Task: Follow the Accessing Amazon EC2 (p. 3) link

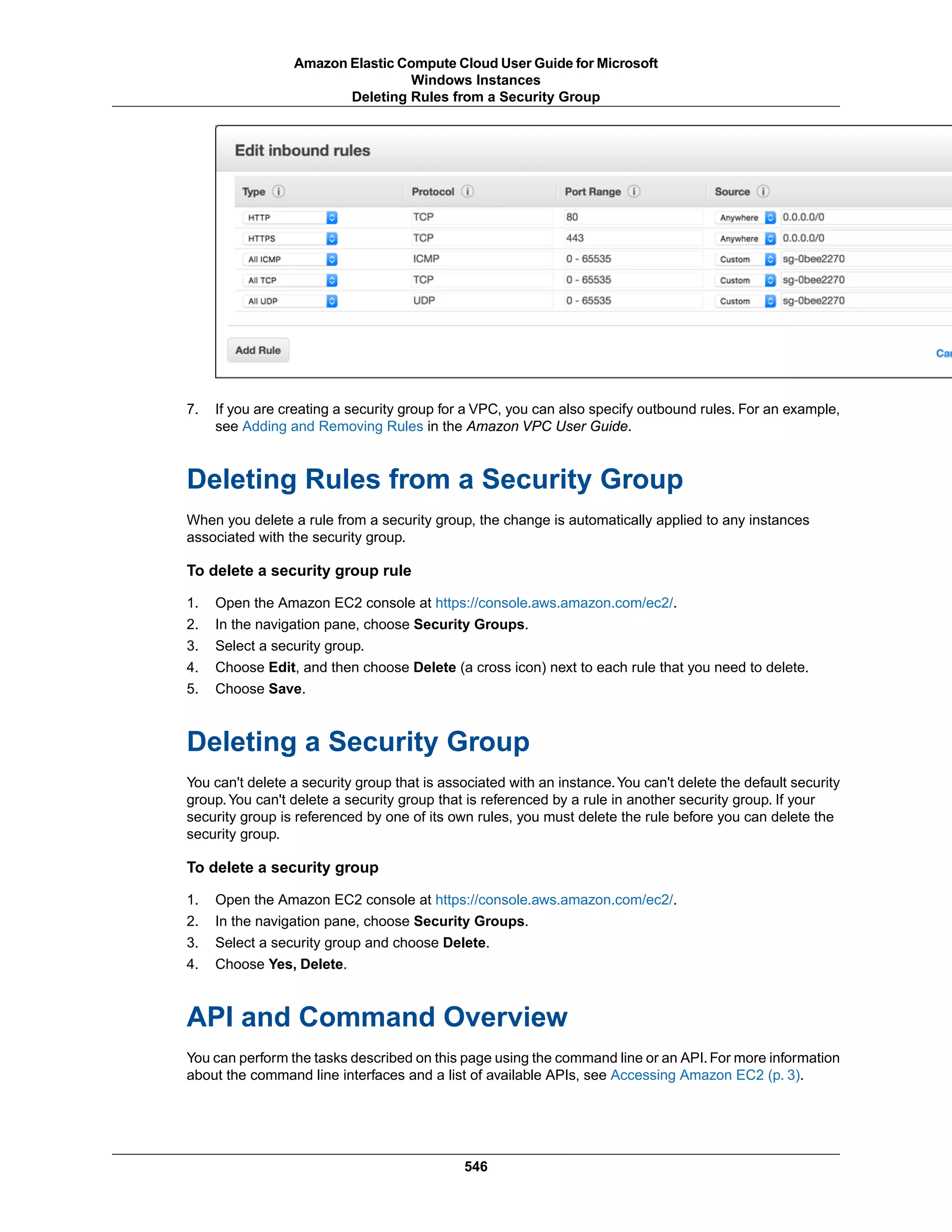Action: pyautogui.click(x=706, y=1075)
